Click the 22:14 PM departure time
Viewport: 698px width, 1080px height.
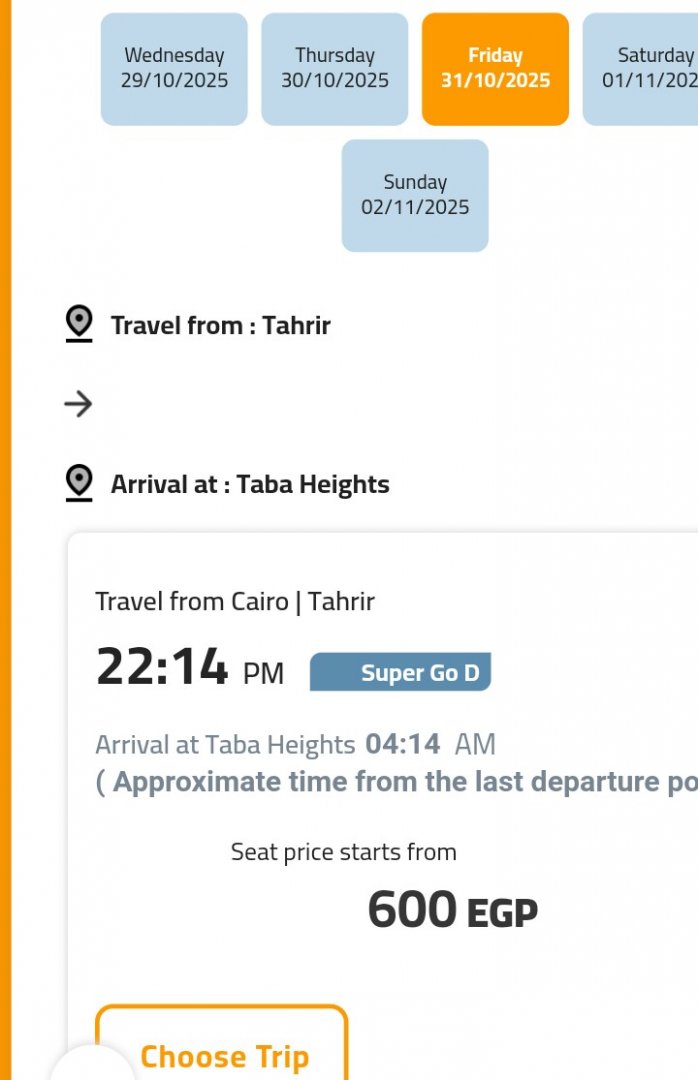189,669
